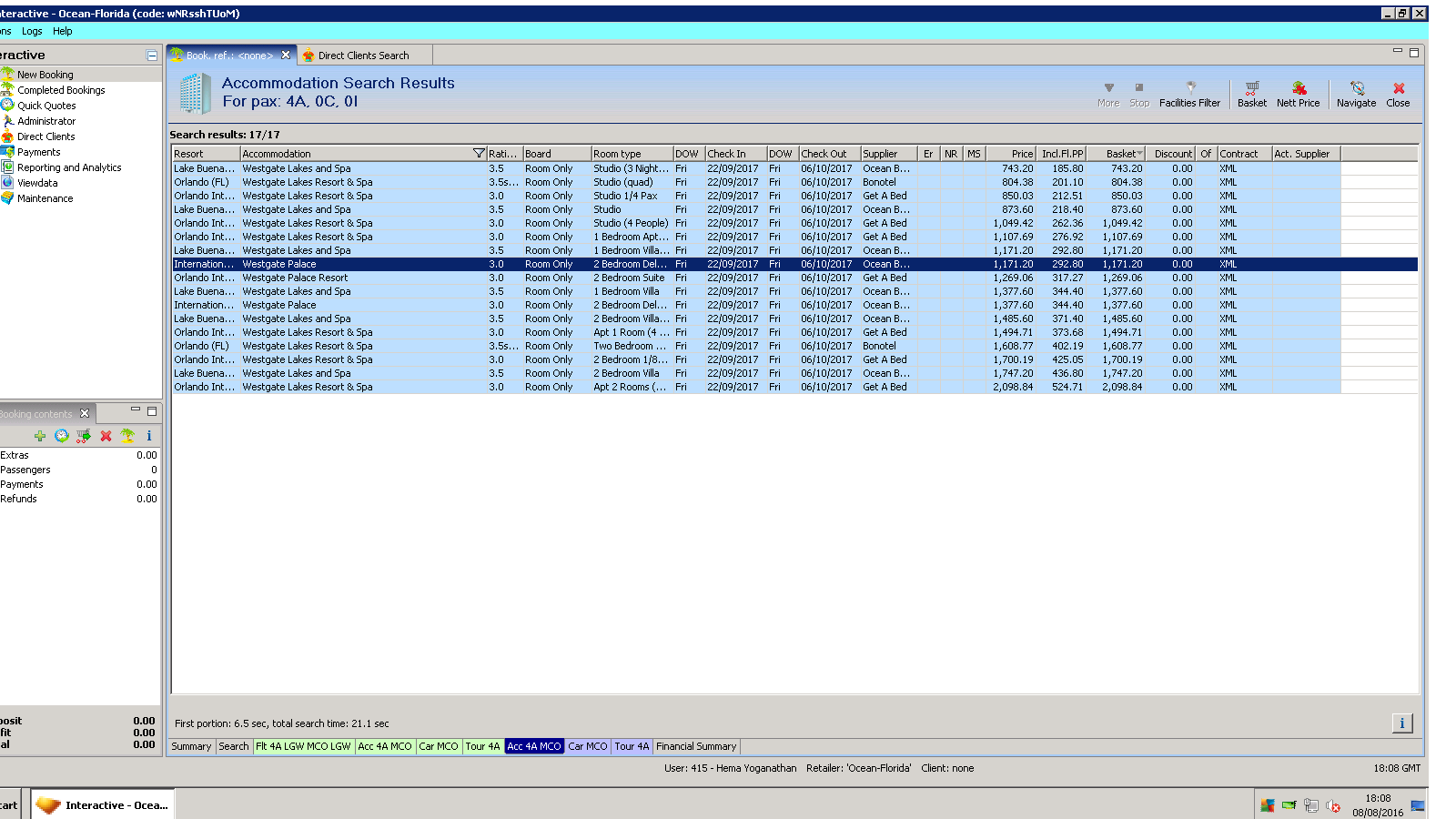
Task: Open the Facilities Filter funnel tool
Action: coord(1189,94)
